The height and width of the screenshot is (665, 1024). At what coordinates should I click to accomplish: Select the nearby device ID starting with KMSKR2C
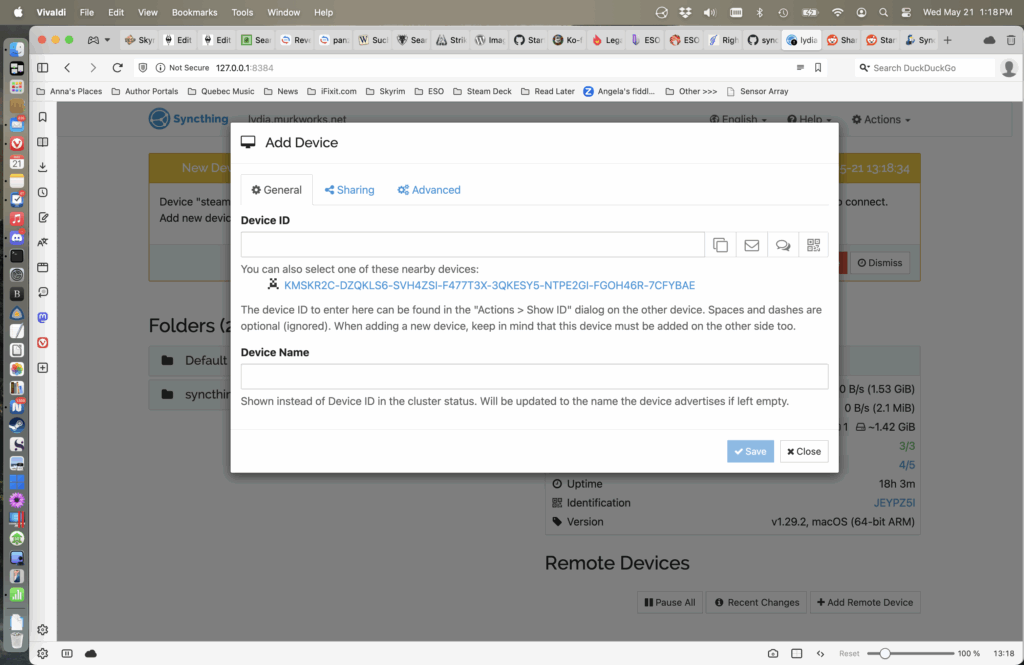click(489, 285)
